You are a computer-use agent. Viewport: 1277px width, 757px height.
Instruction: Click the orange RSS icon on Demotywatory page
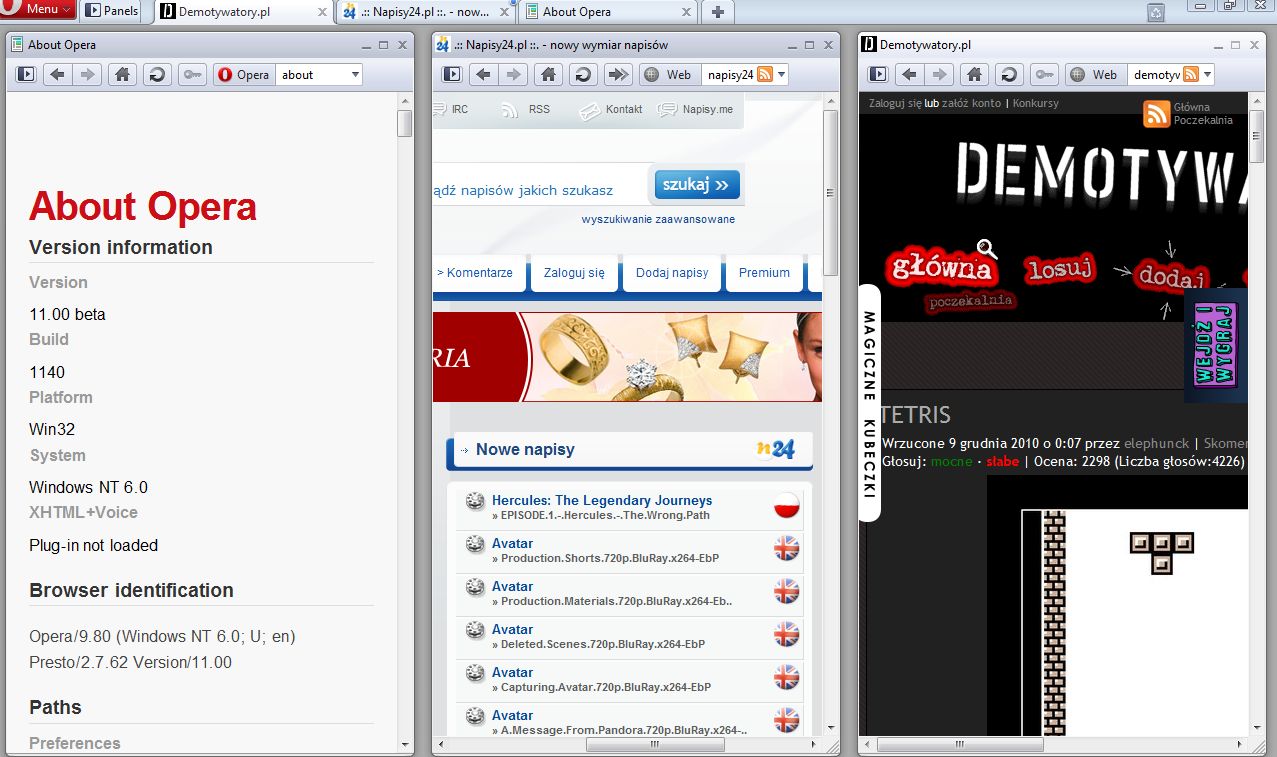click(1156, 114)
